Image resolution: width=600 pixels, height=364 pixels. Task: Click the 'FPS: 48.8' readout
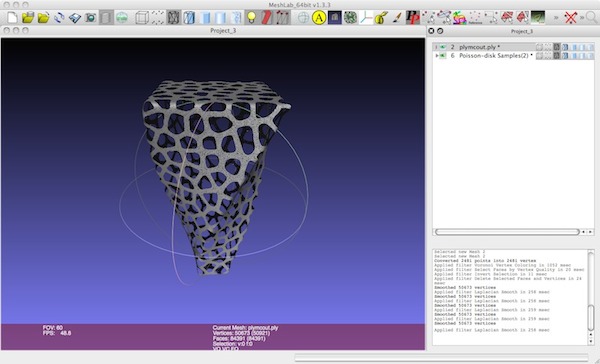click(57, 333)
